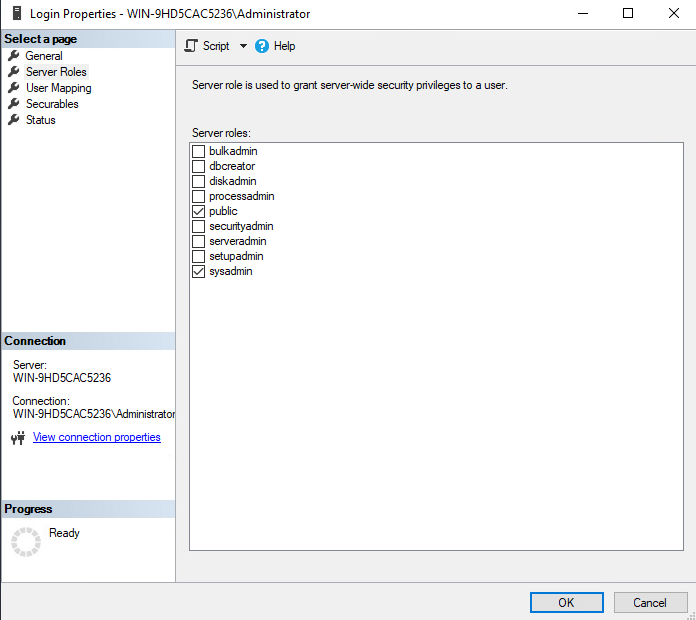
Task: Click the Cancel button
Action: [650, 602]
